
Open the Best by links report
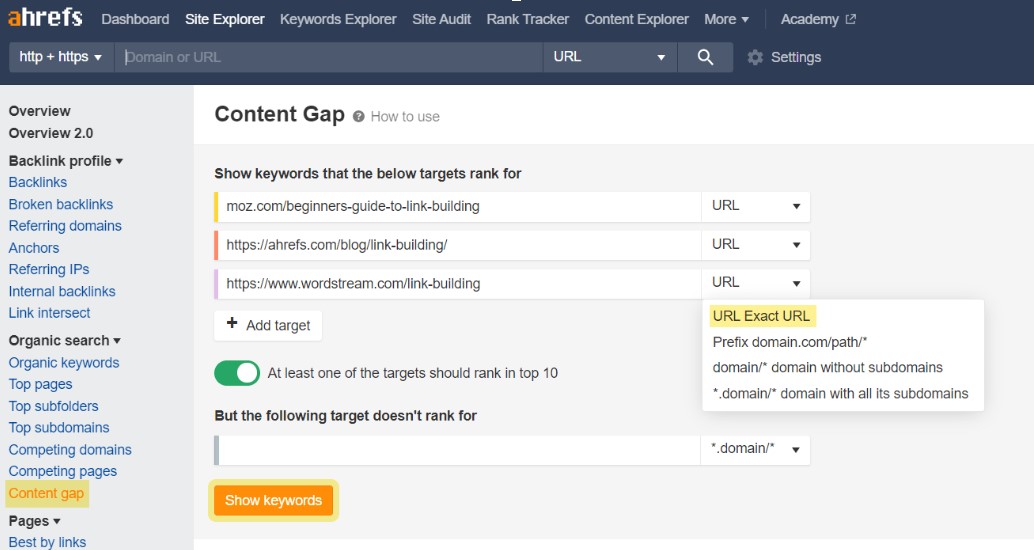[47, 541]
